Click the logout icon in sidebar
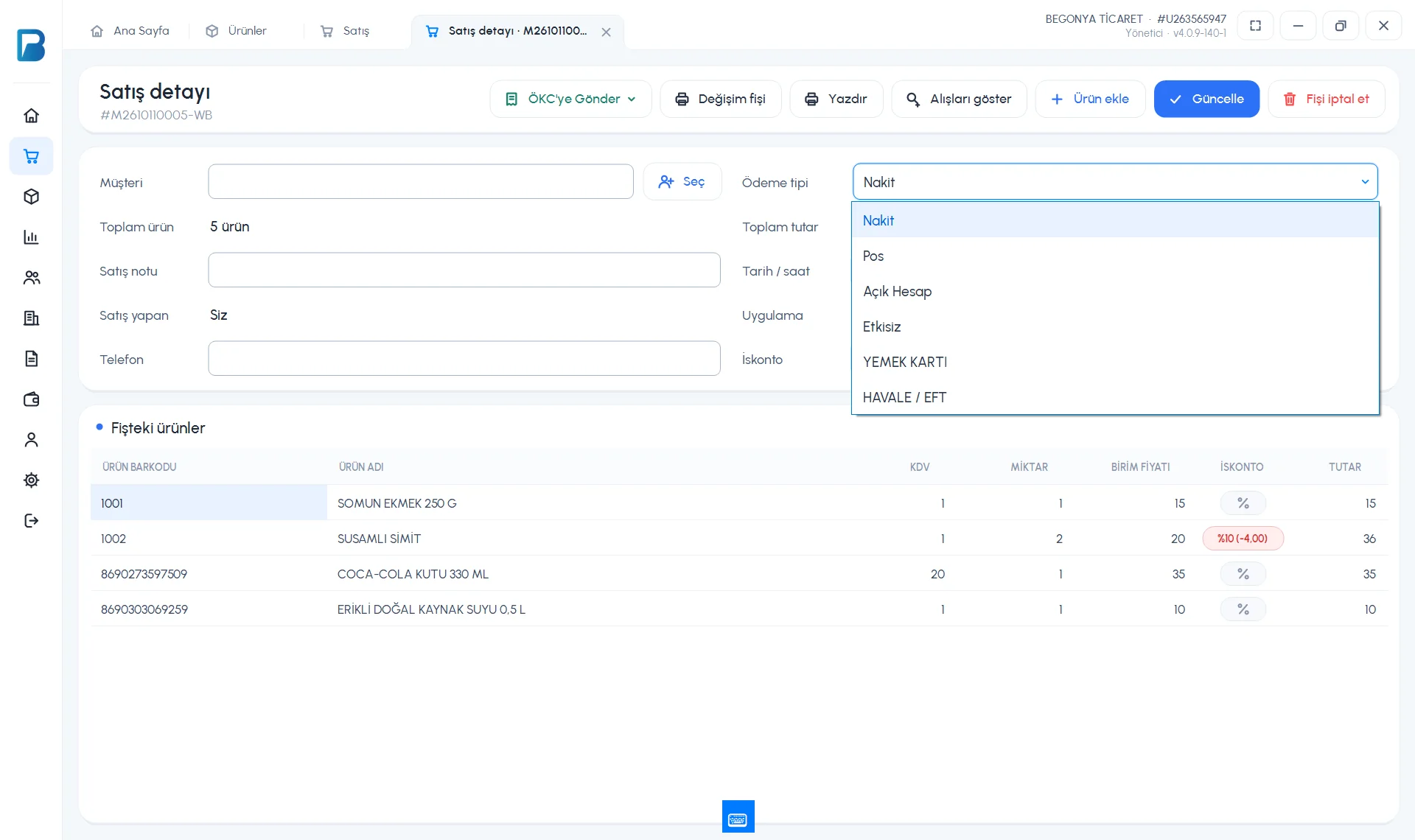The width and height of the screenshot is (1415, 840). coord(31,521)
